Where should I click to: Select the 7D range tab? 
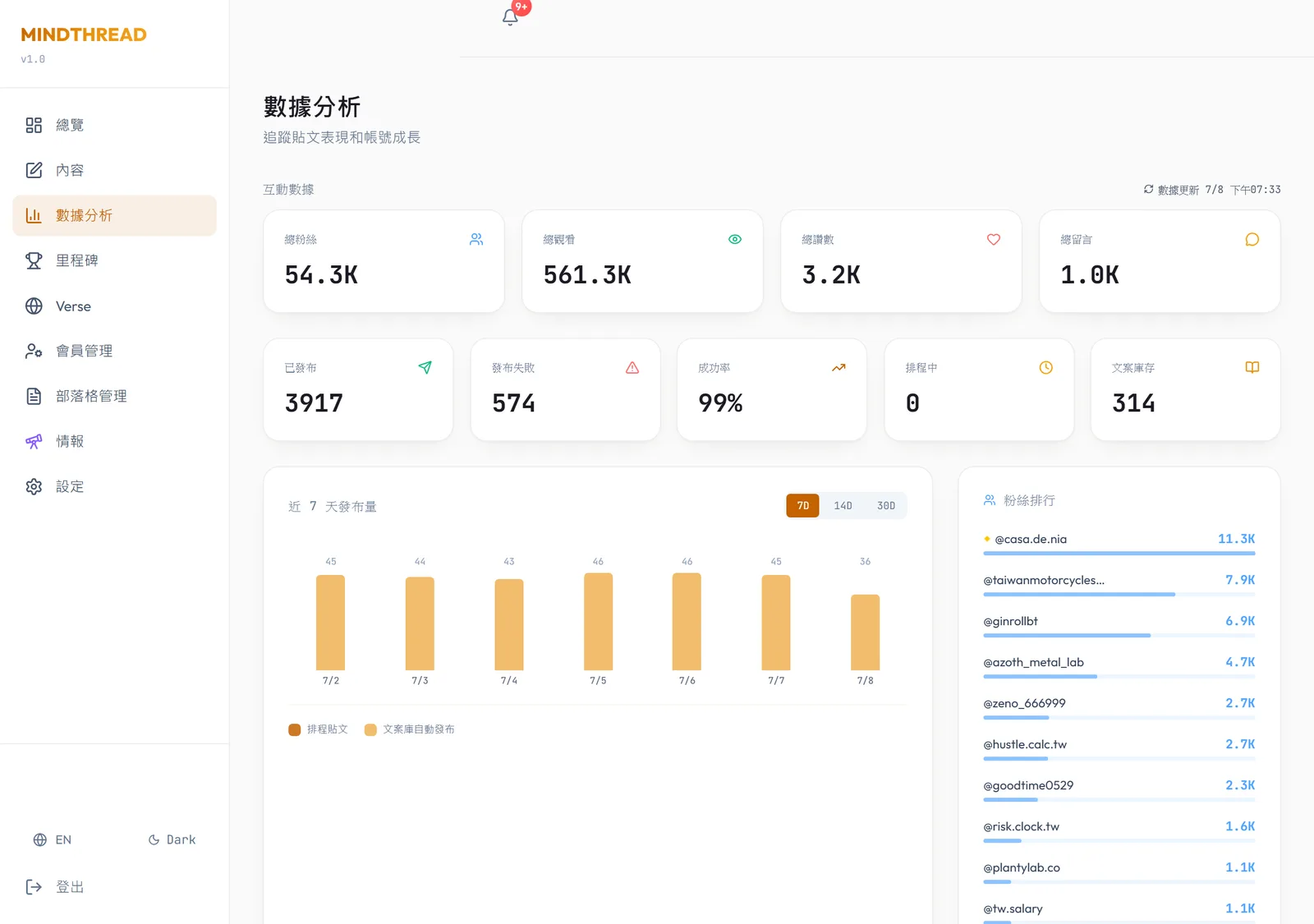click(803, 505)
